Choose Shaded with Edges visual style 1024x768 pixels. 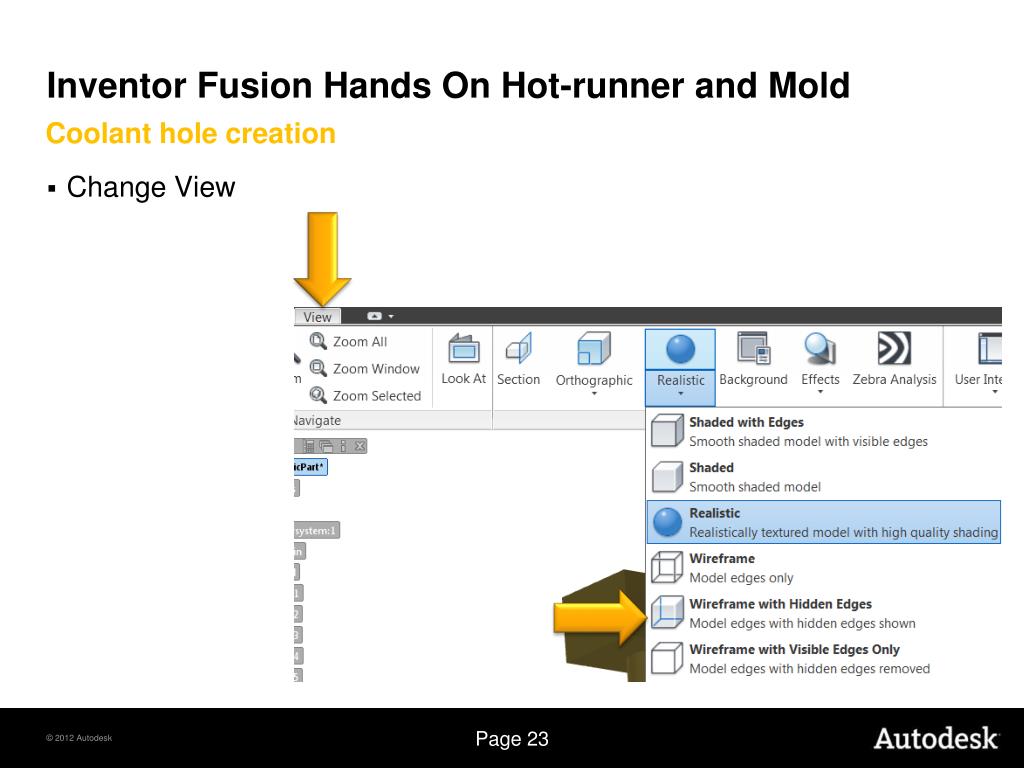pos(824,432)
